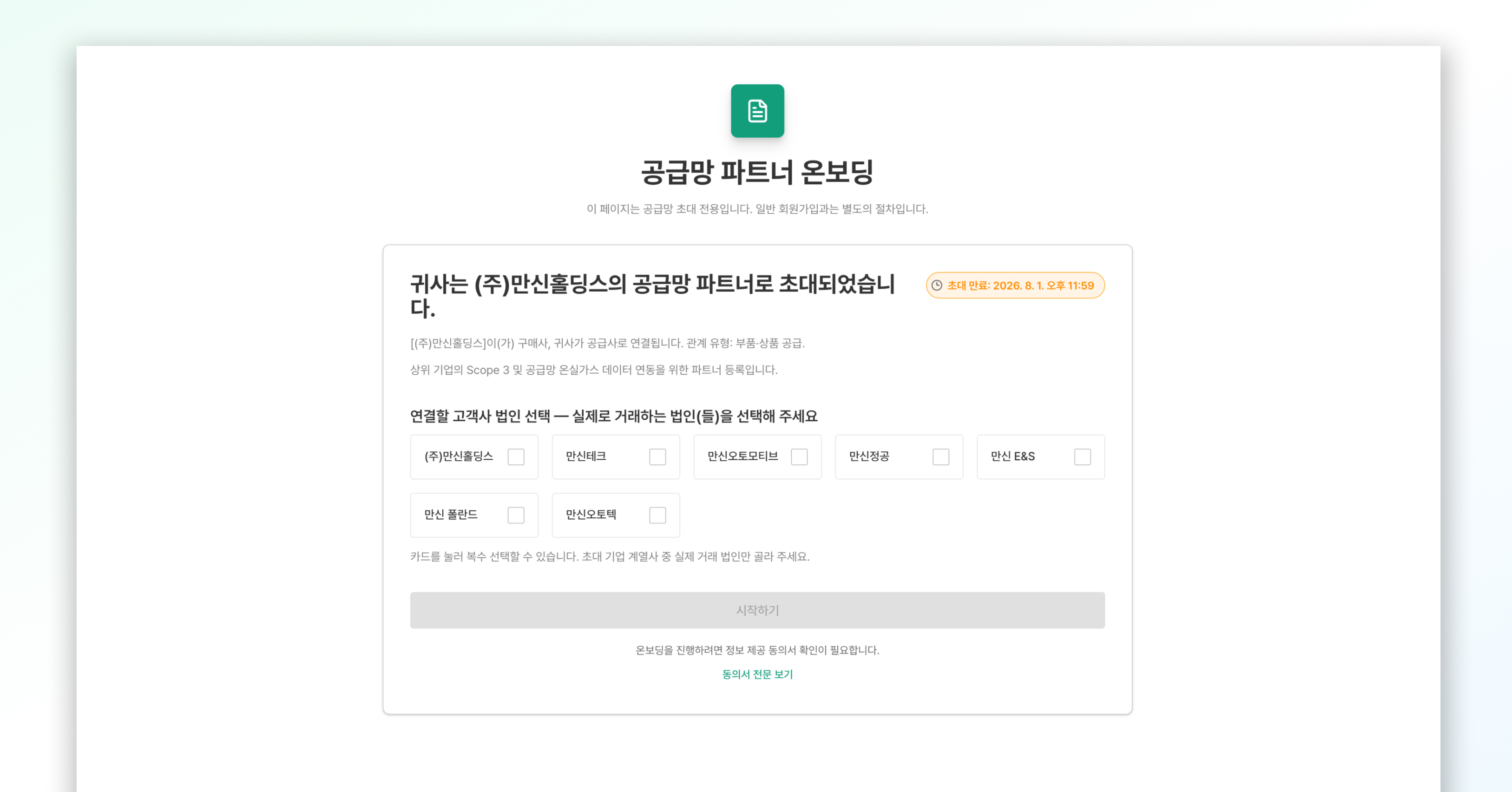Image resolution: width=1512 pixels, height=792 pixels.
Task: Click the 연결할 고객사 법인 선택 section label
Action: pos(614,416)
